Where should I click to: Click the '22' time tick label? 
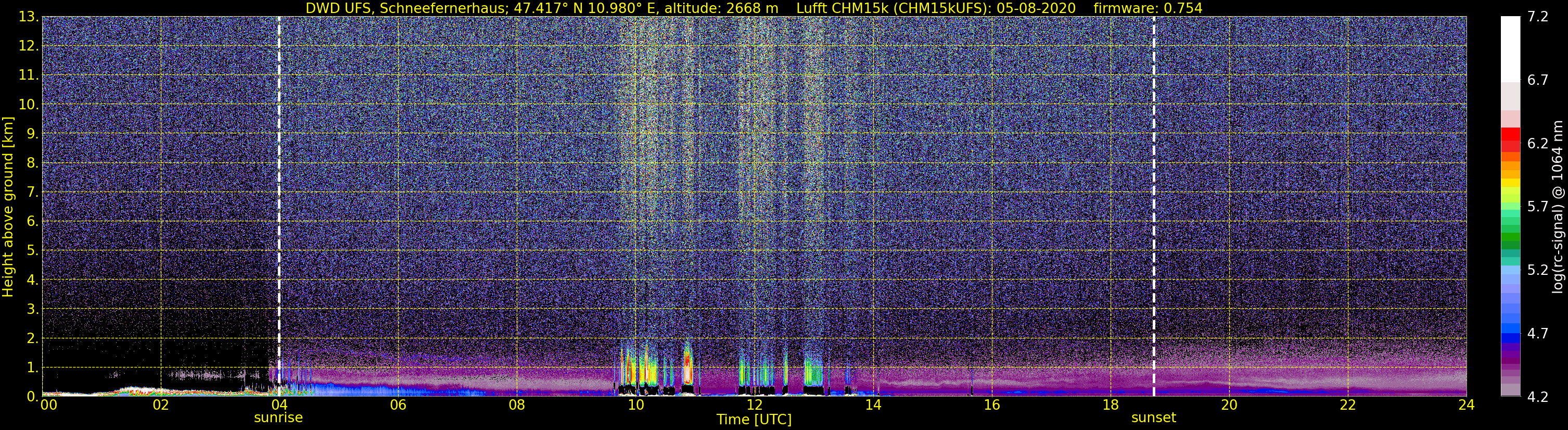1348,405
